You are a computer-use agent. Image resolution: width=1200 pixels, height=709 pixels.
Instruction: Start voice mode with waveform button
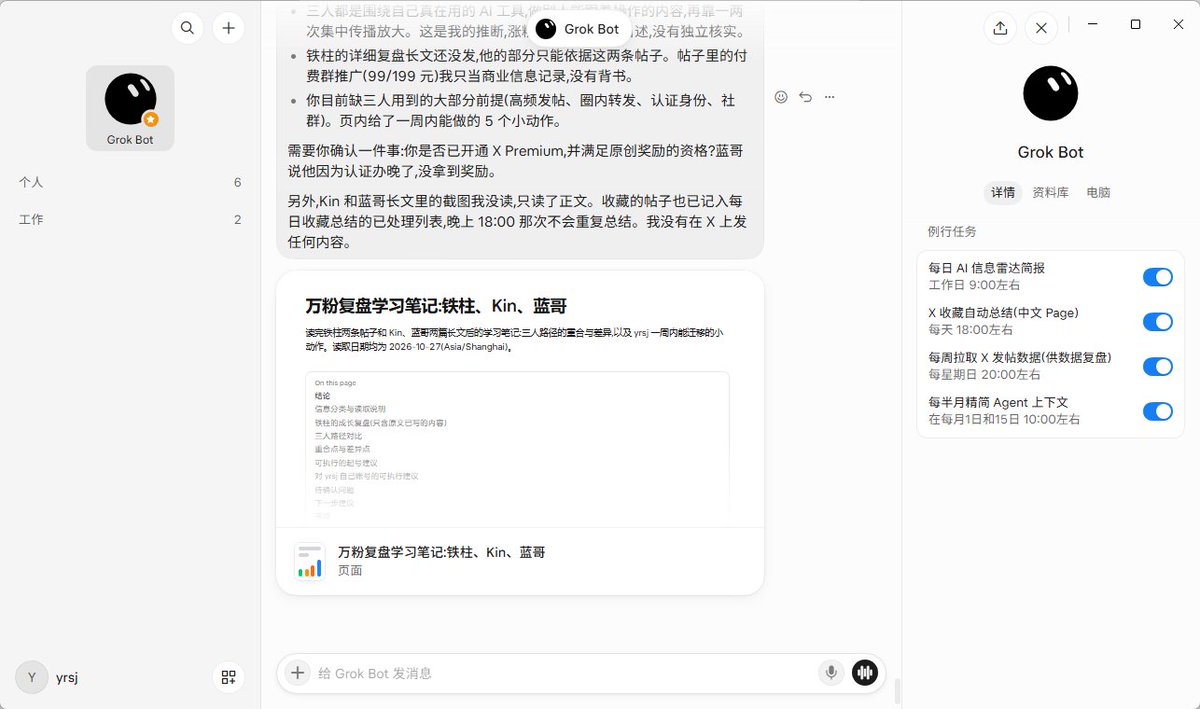pyautogui.click(x=865, y=673)
